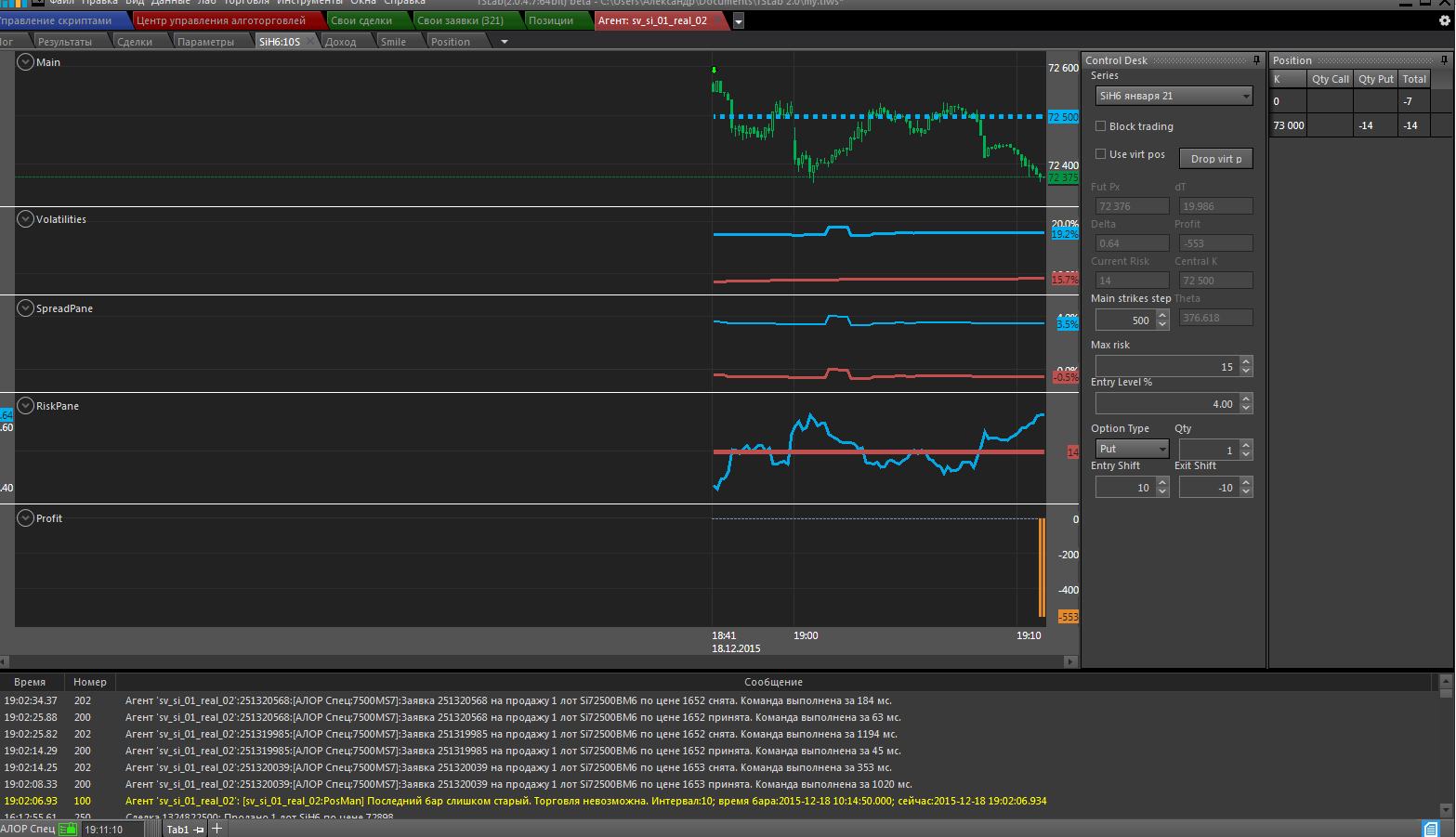Open the Series dropdown SiH6 января 21
This screenshot has width=1456, height=837.
tap(1174, 96)
